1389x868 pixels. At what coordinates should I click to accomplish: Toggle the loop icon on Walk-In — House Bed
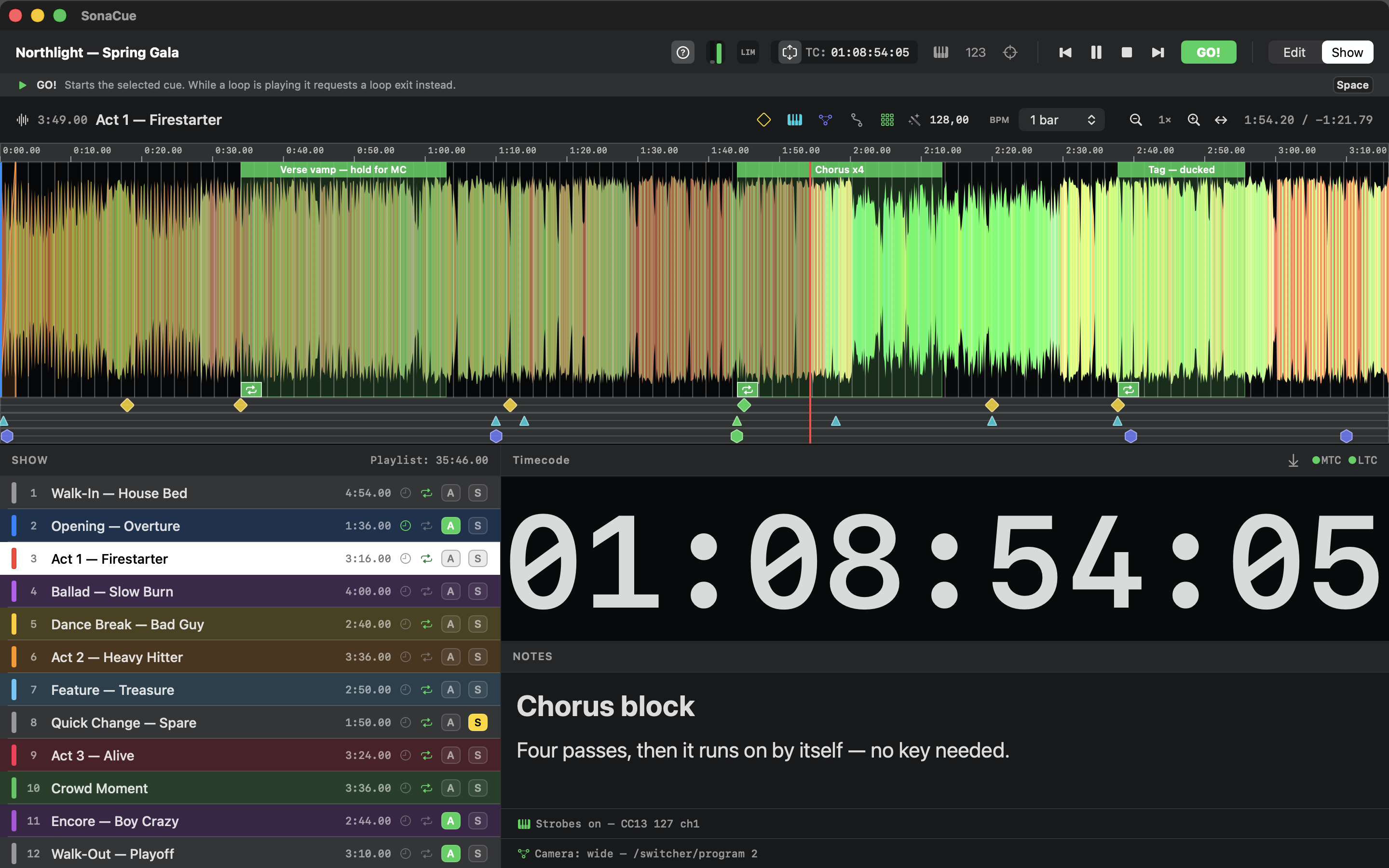426,492
